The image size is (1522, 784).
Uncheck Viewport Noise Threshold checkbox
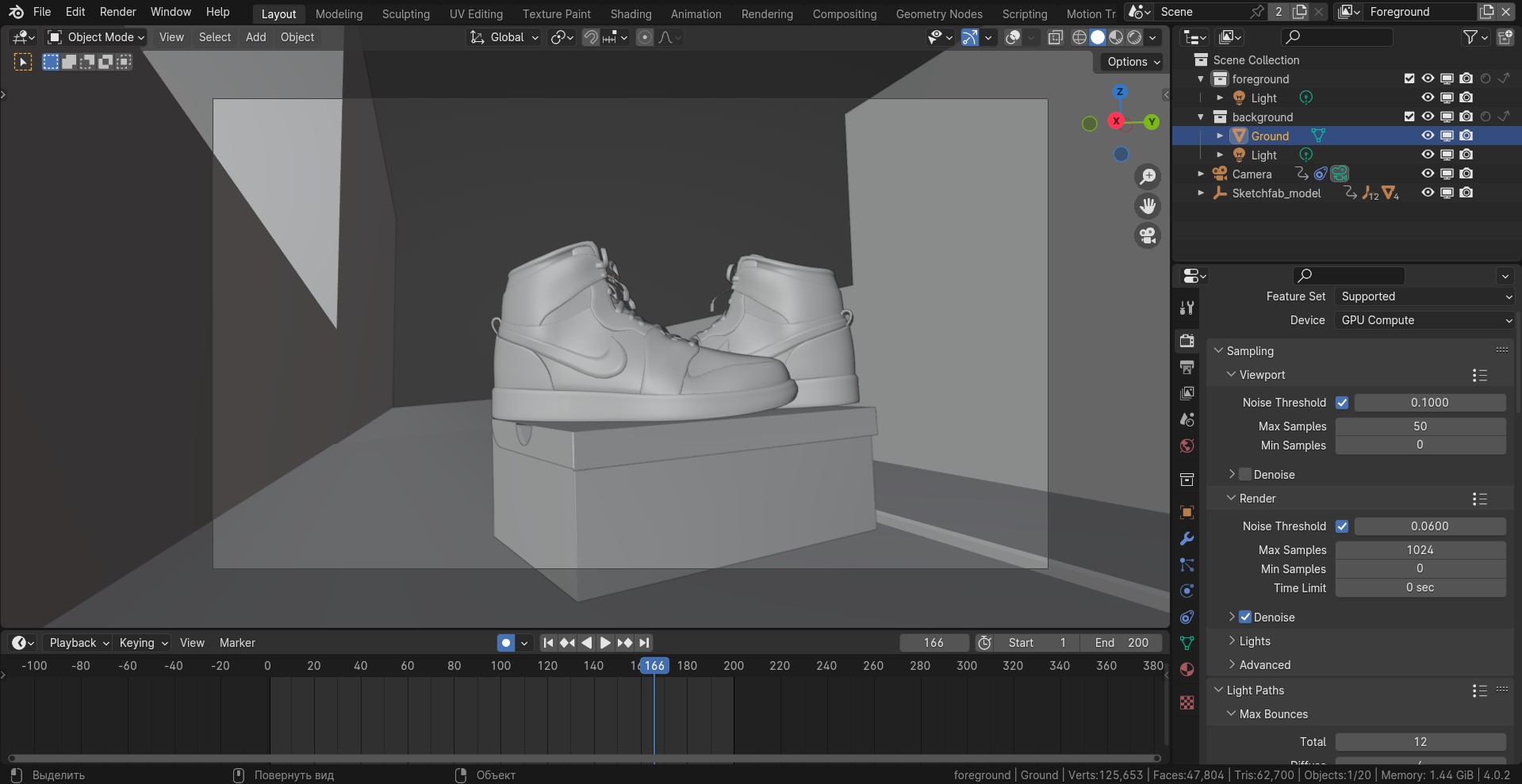tap(1342, 403)
